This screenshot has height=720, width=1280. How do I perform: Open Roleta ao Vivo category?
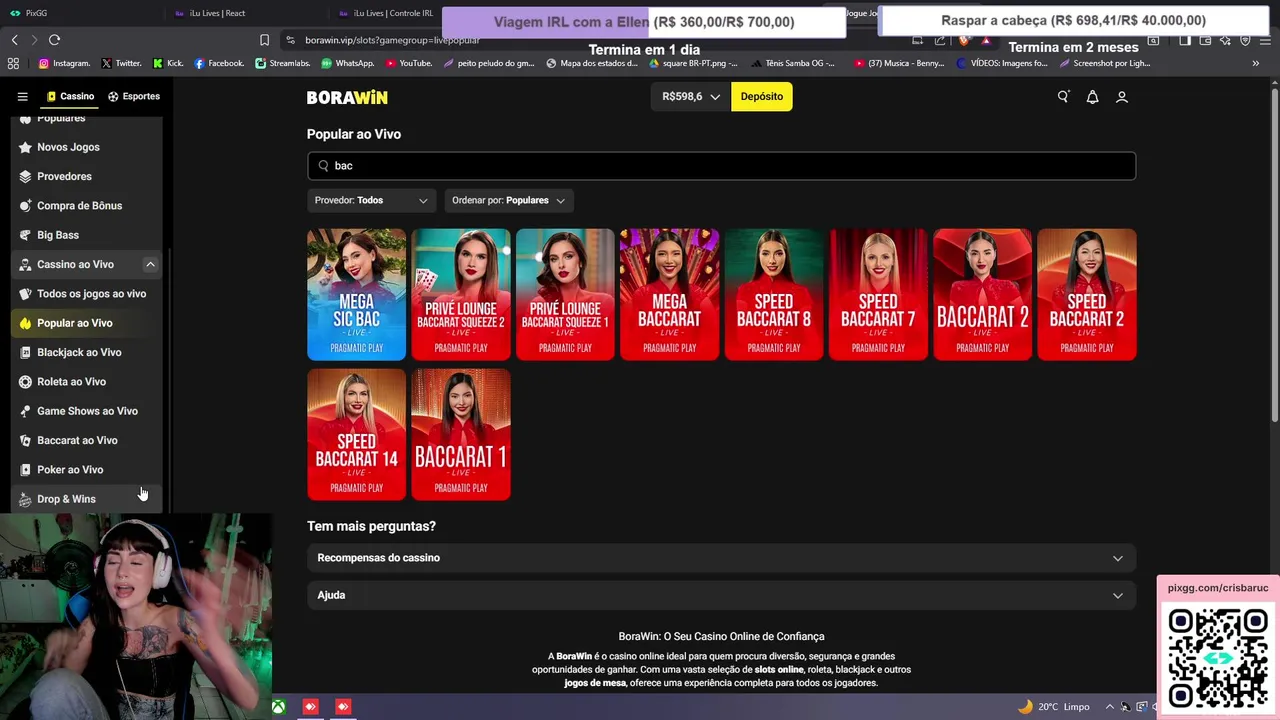(87, 382)
